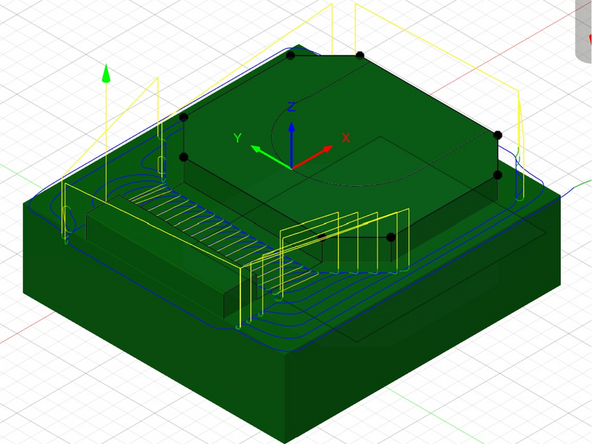Screen dimensions: 592x444
Task: Select the green Y axis arrow of the origin triad
Action: pos(271,157)
